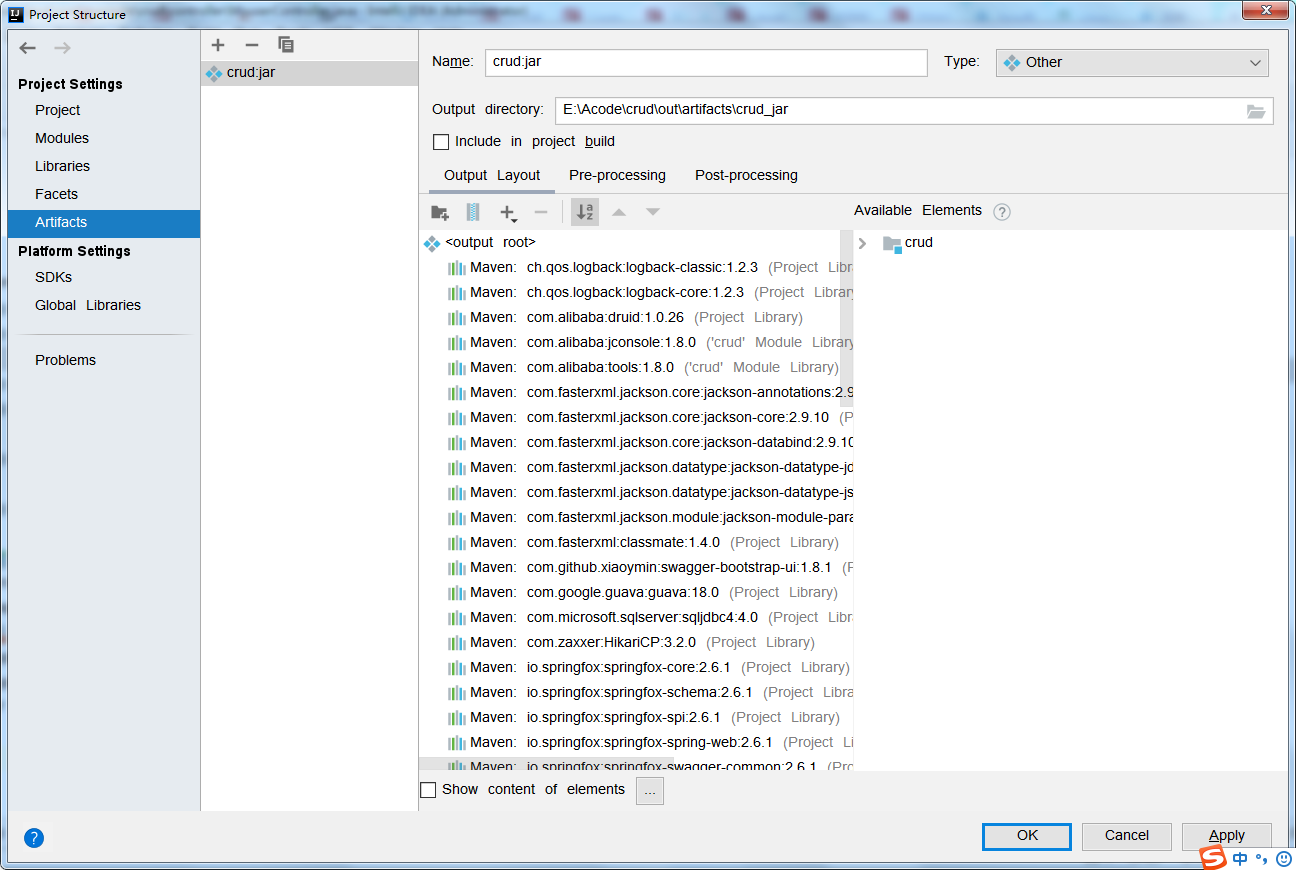Click the smiley icon in IME bar
The image size is (1296, 870).
1284,858
